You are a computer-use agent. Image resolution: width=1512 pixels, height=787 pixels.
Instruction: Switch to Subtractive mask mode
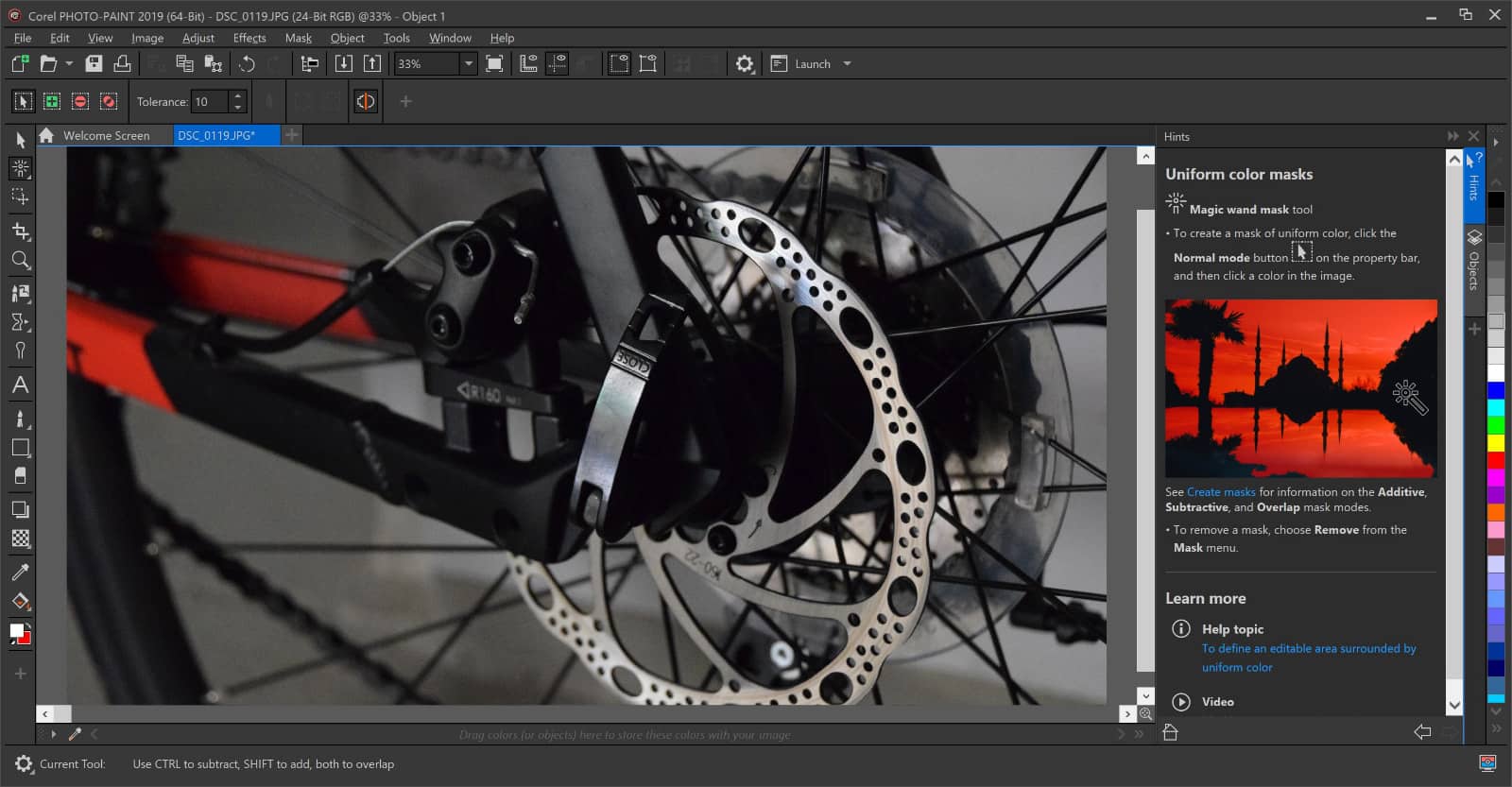tap(80, 101)
